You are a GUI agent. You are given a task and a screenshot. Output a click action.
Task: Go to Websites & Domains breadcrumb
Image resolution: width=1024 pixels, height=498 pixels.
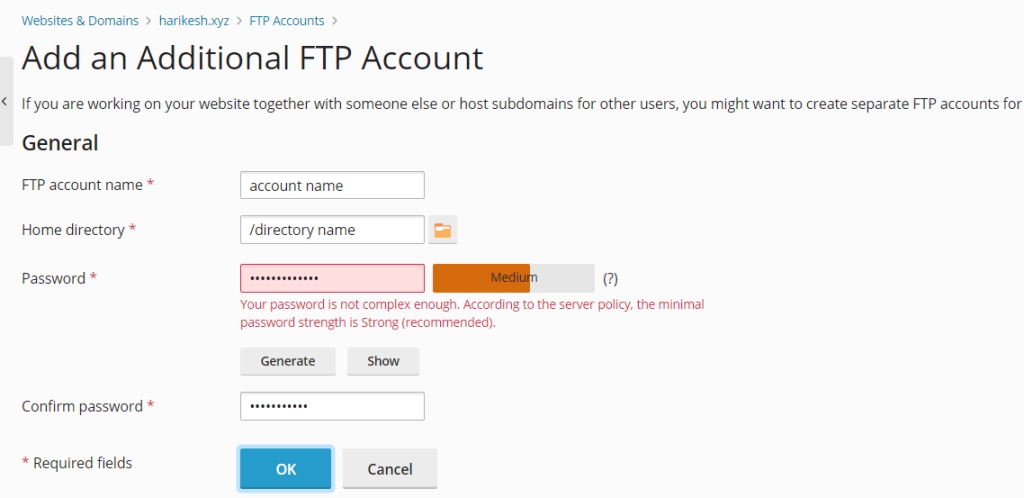click(x=80, y=20)
